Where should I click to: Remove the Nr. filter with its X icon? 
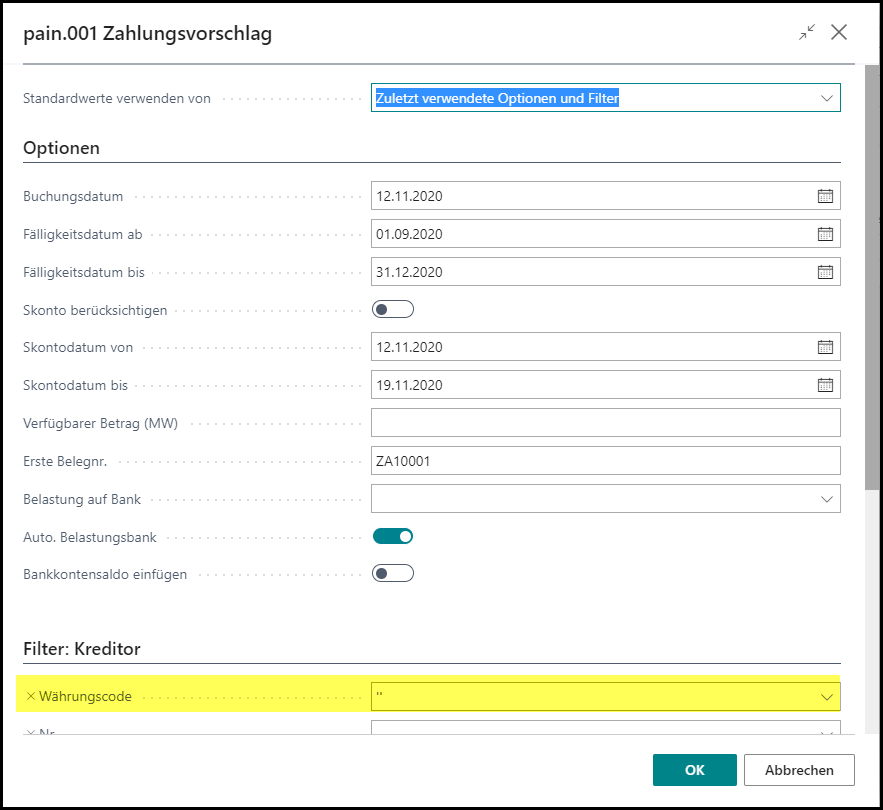click(30, 733)
